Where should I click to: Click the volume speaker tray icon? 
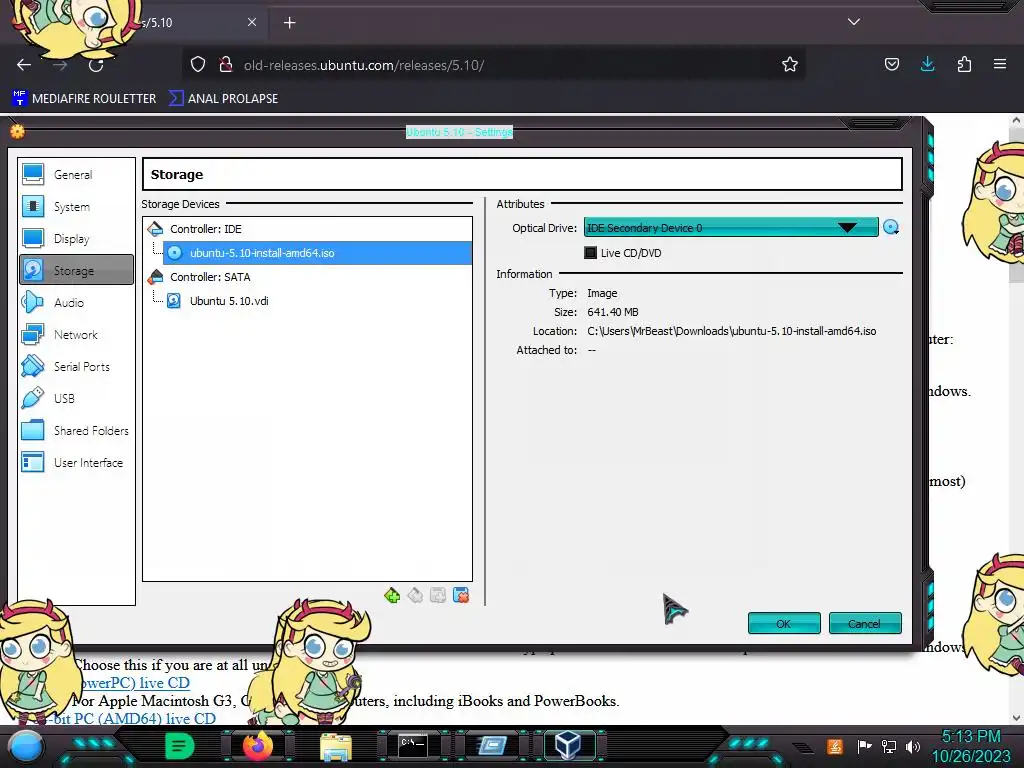click(x=913, y=746)
